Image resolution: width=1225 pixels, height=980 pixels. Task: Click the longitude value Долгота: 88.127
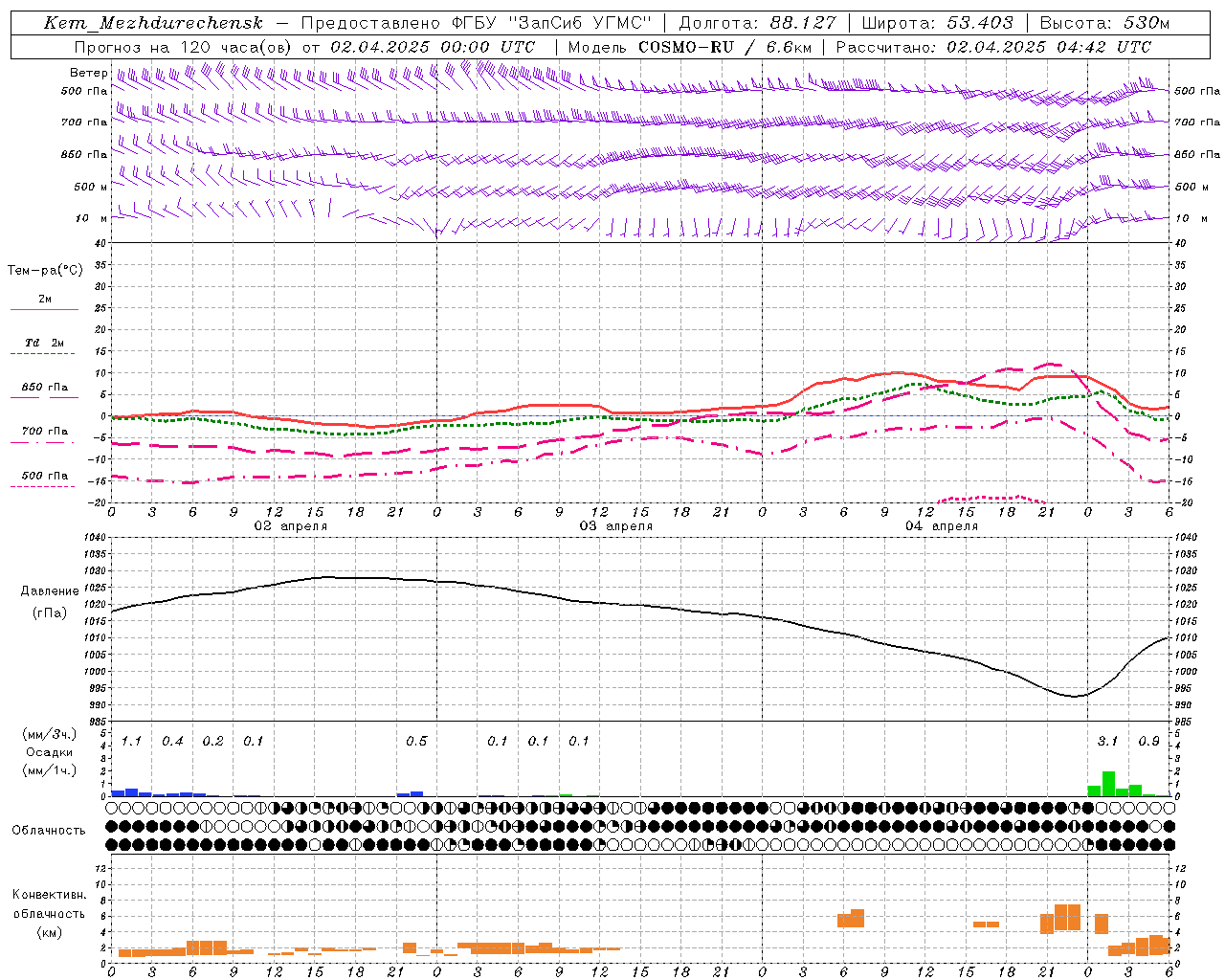757,23
